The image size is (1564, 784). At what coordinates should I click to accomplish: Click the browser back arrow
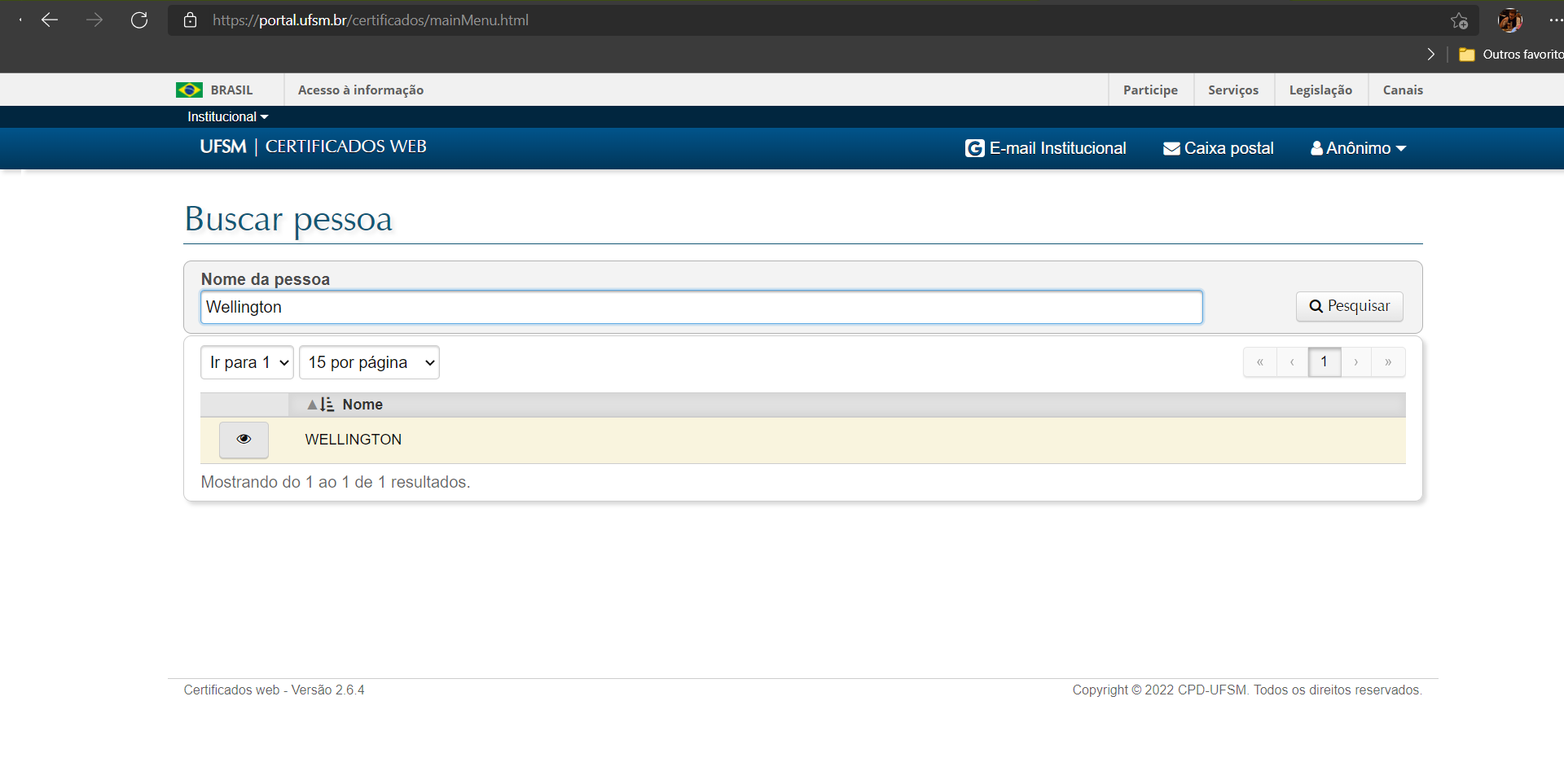coord(50,20)
